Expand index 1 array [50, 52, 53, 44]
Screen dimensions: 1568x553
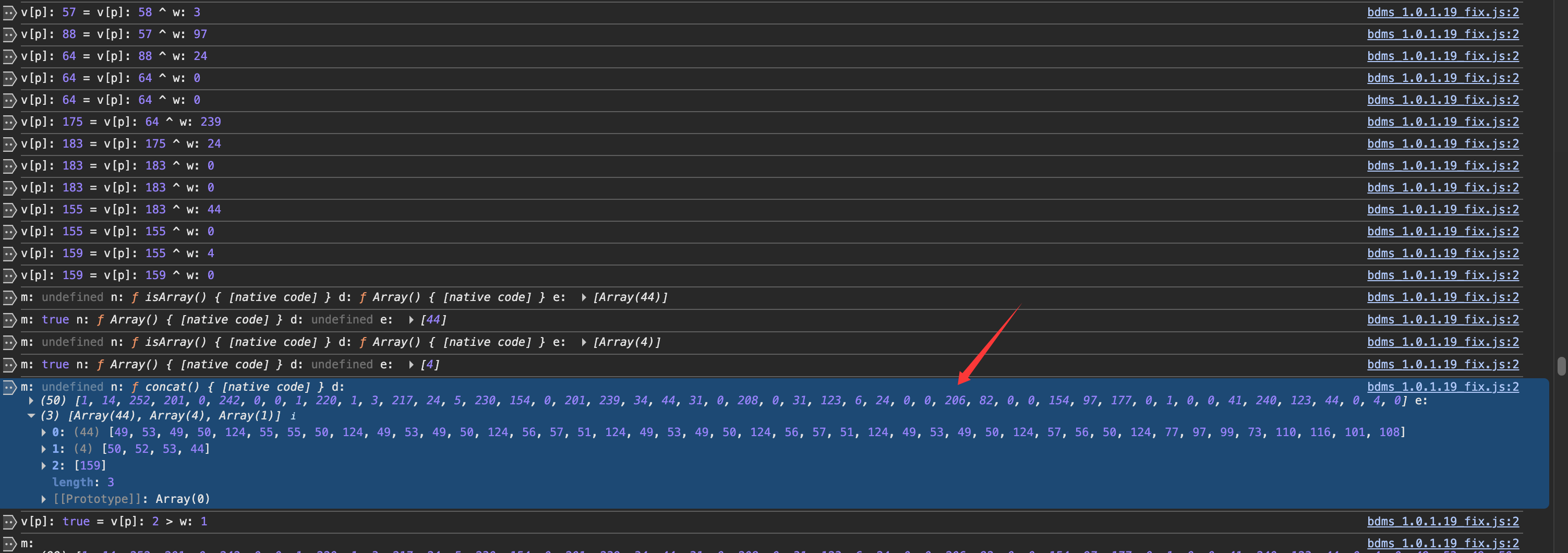(x=44, y=449)
